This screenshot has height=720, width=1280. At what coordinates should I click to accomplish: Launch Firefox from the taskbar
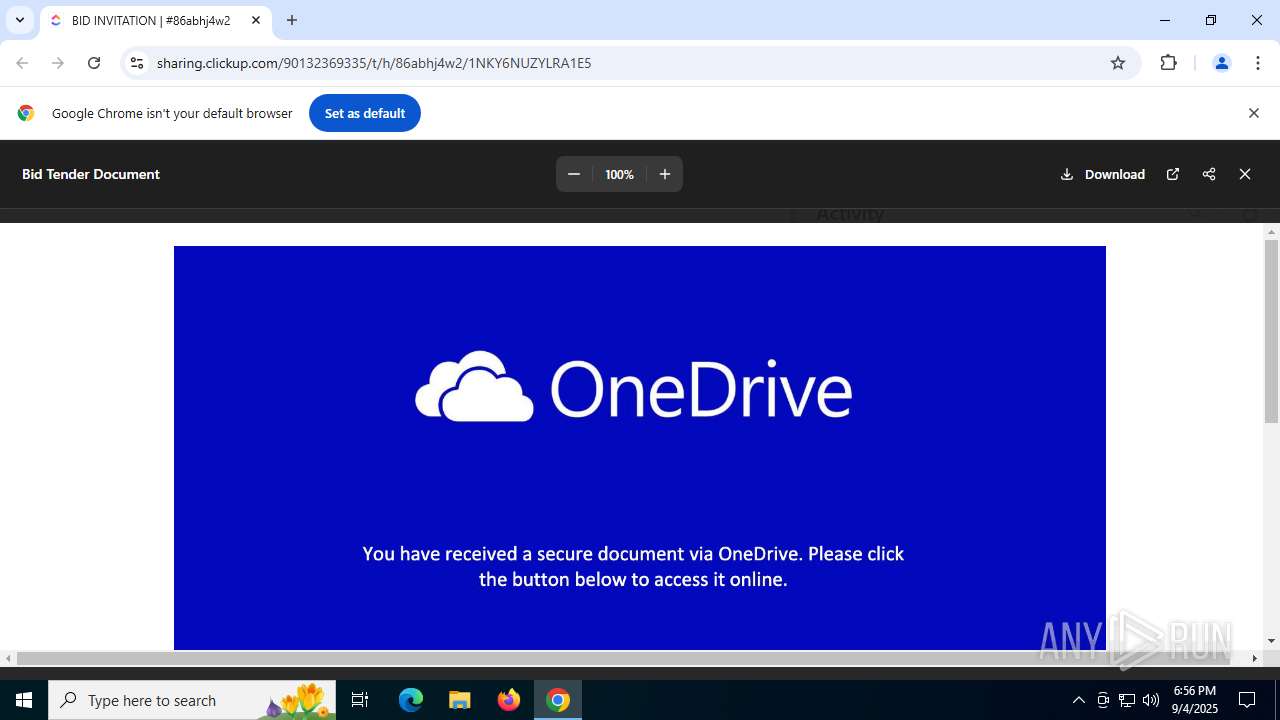click(x=508, y=700)
